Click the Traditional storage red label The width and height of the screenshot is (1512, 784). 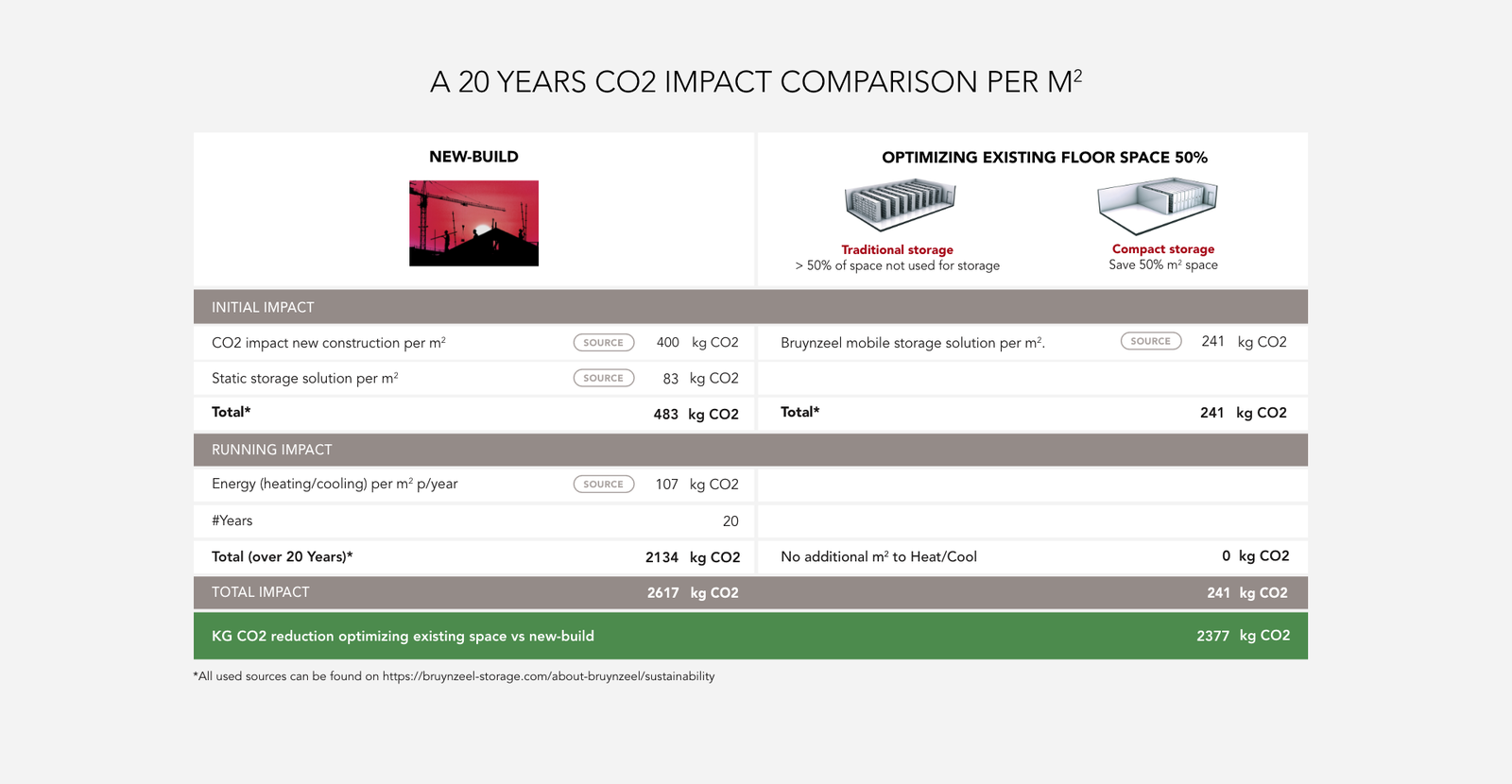click(x=897, y=249)
